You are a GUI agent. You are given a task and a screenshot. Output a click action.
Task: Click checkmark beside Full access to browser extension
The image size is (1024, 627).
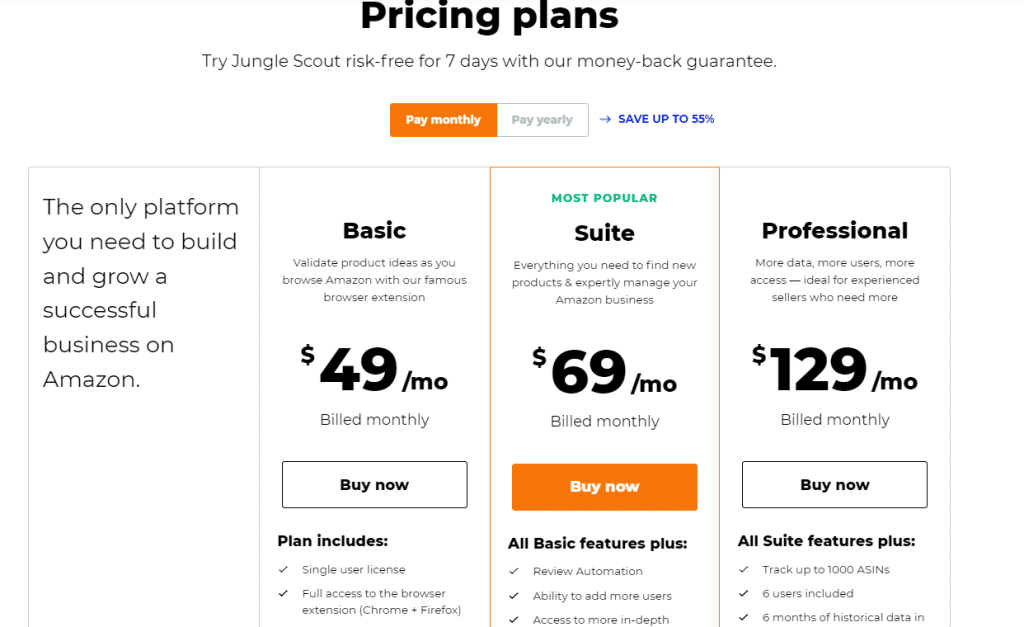click(x=284, y=594)
